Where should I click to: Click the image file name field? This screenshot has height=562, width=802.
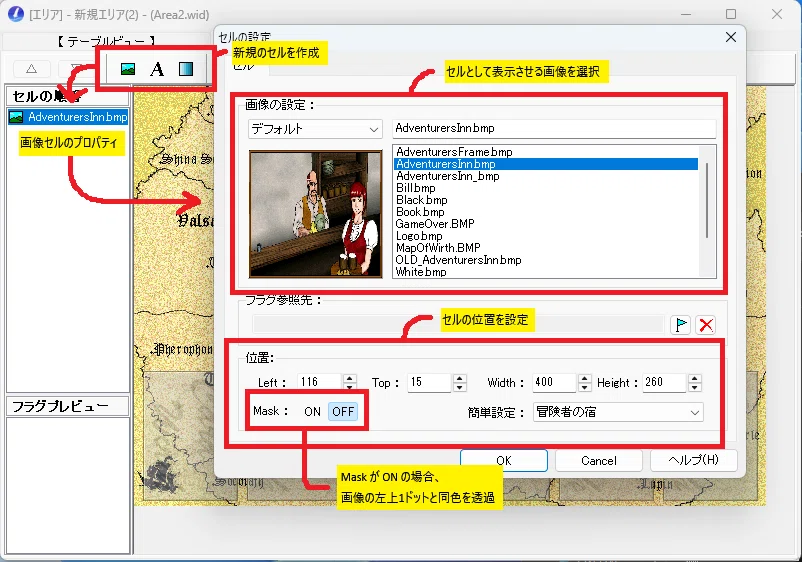[x=554, y=128]
